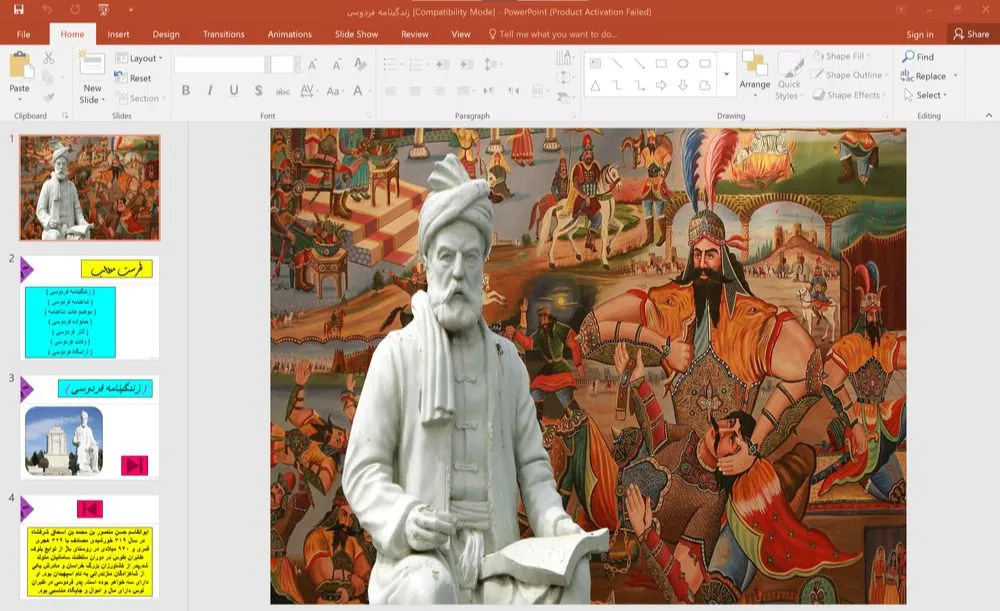Image resolution: width=1000 pixels, height=611 pixels.
Task: Insert a Text Box from shapes gallery
Action: [x=596, y=64]
